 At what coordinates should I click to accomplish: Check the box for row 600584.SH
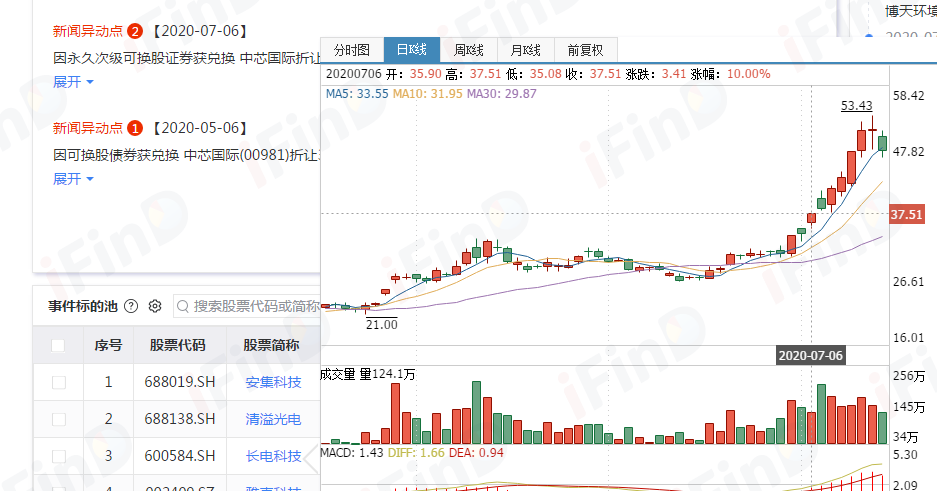coord(59,456)
